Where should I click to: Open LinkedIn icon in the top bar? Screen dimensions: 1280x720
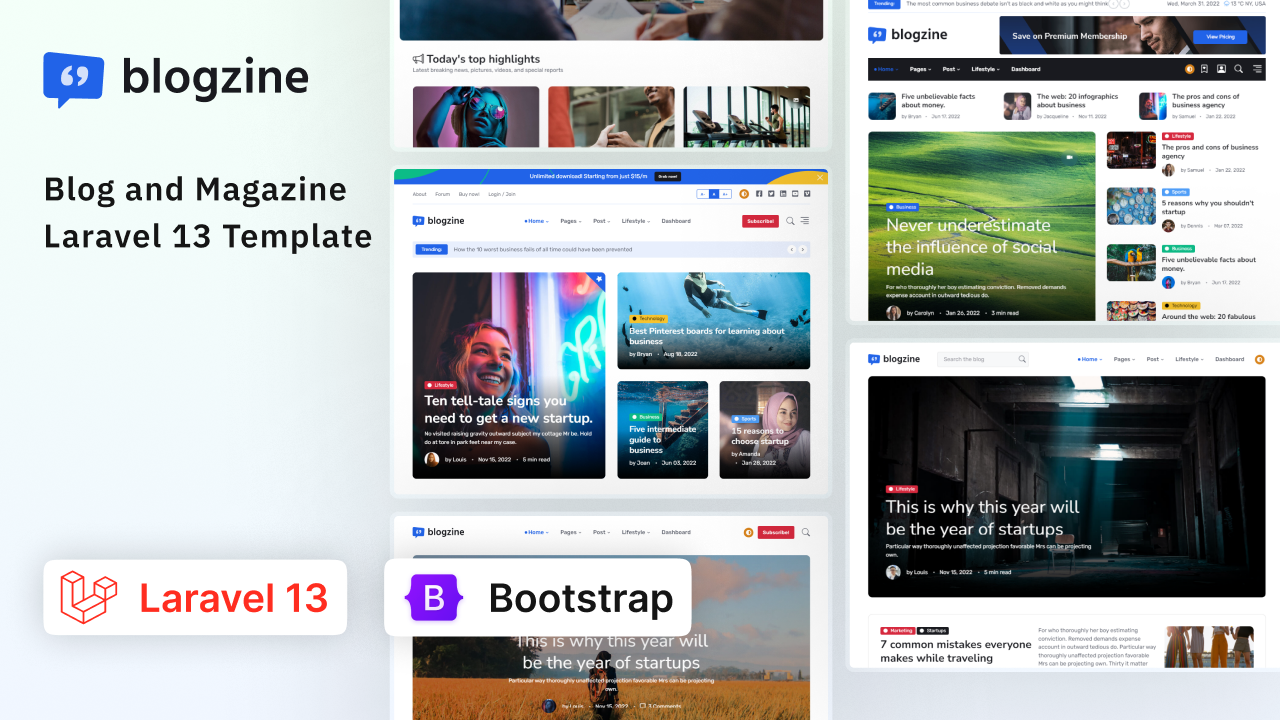[x=783, y=194]
